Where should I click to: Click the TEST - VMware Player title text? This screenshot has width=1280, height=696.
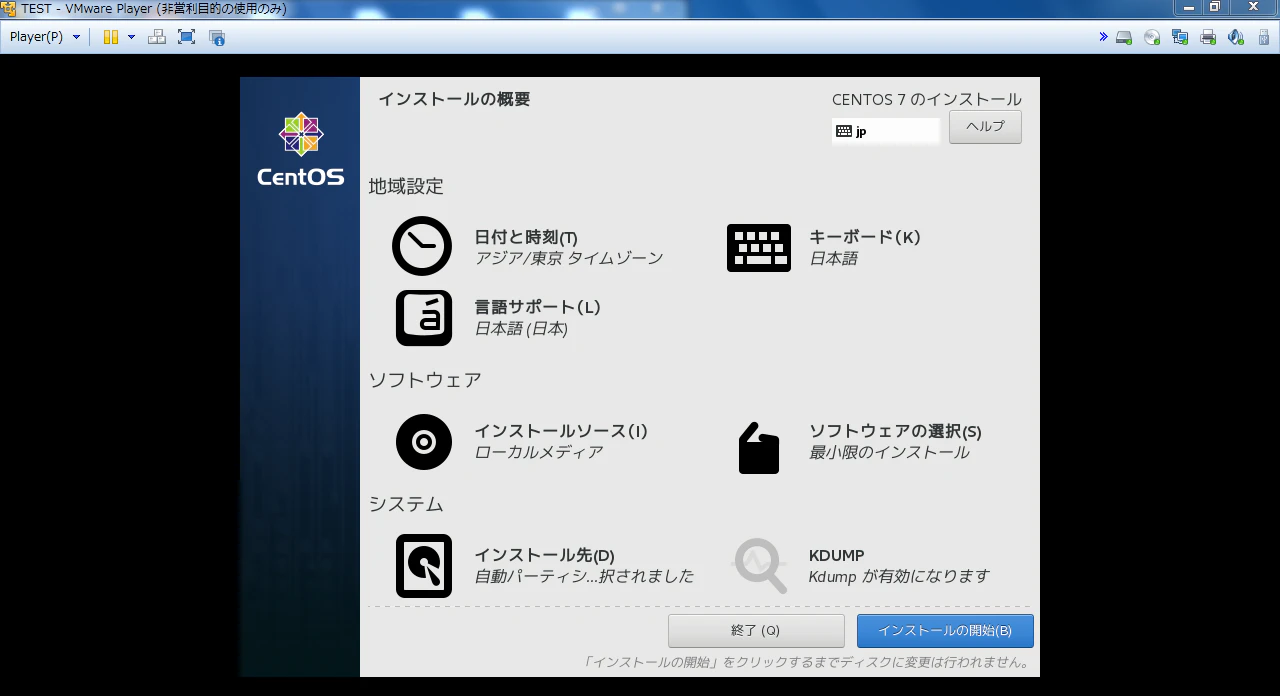coord(154,9)
